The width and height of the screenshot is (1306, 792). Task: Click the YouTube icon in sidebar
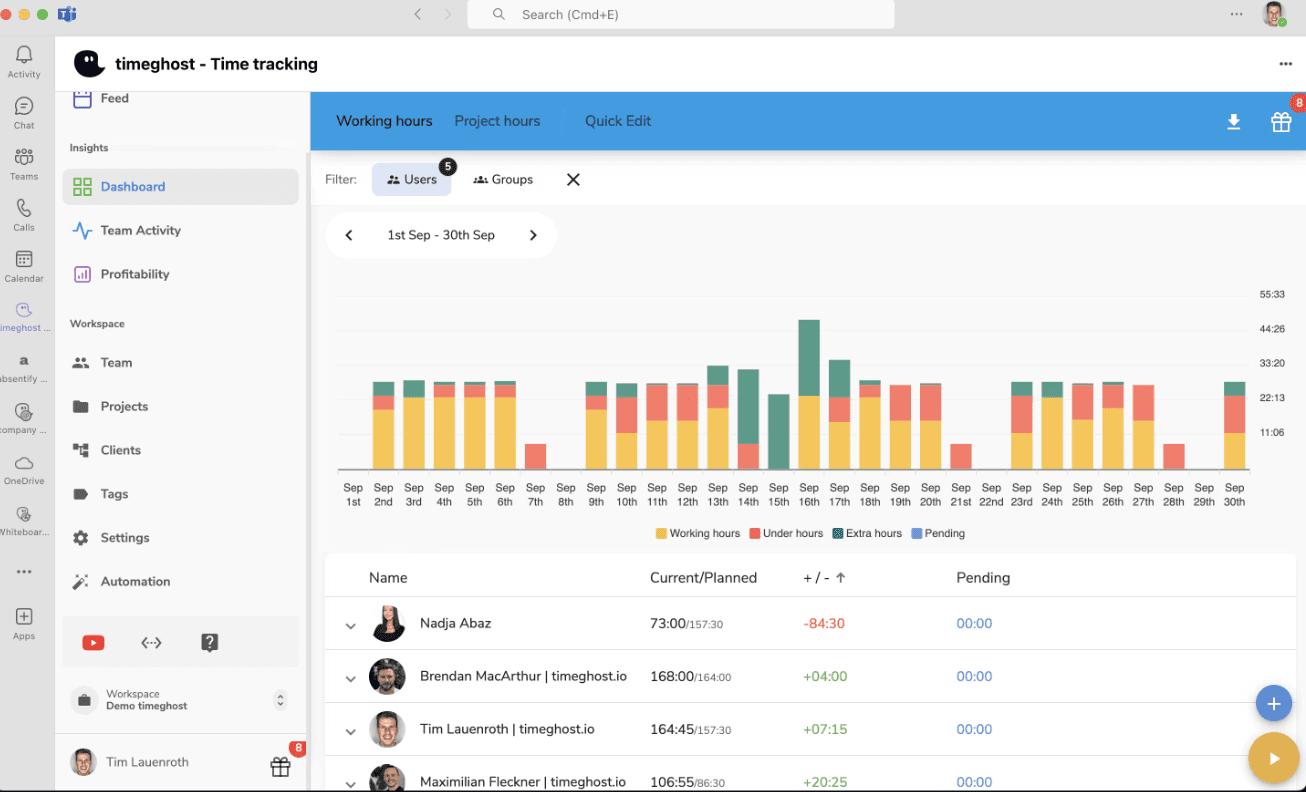point(93,643)
